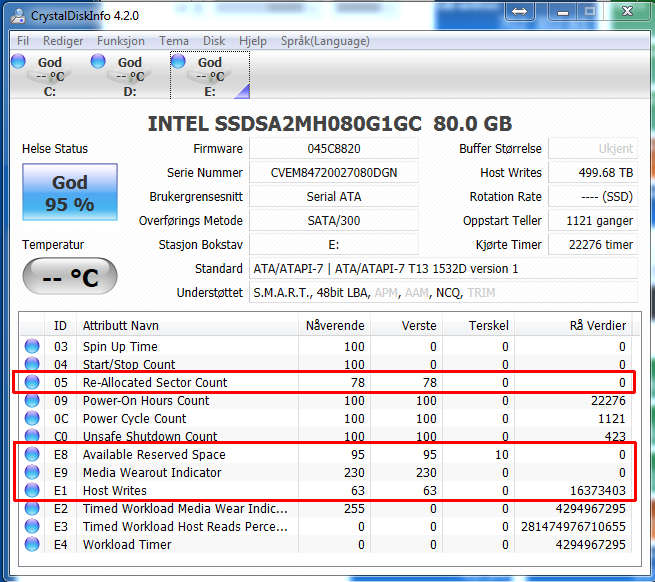Image resolution: width=655 pixels, height=582 pixels.
Task: Click raw value 16373403 in Host Writes row
Action: (x=598, y=491)
